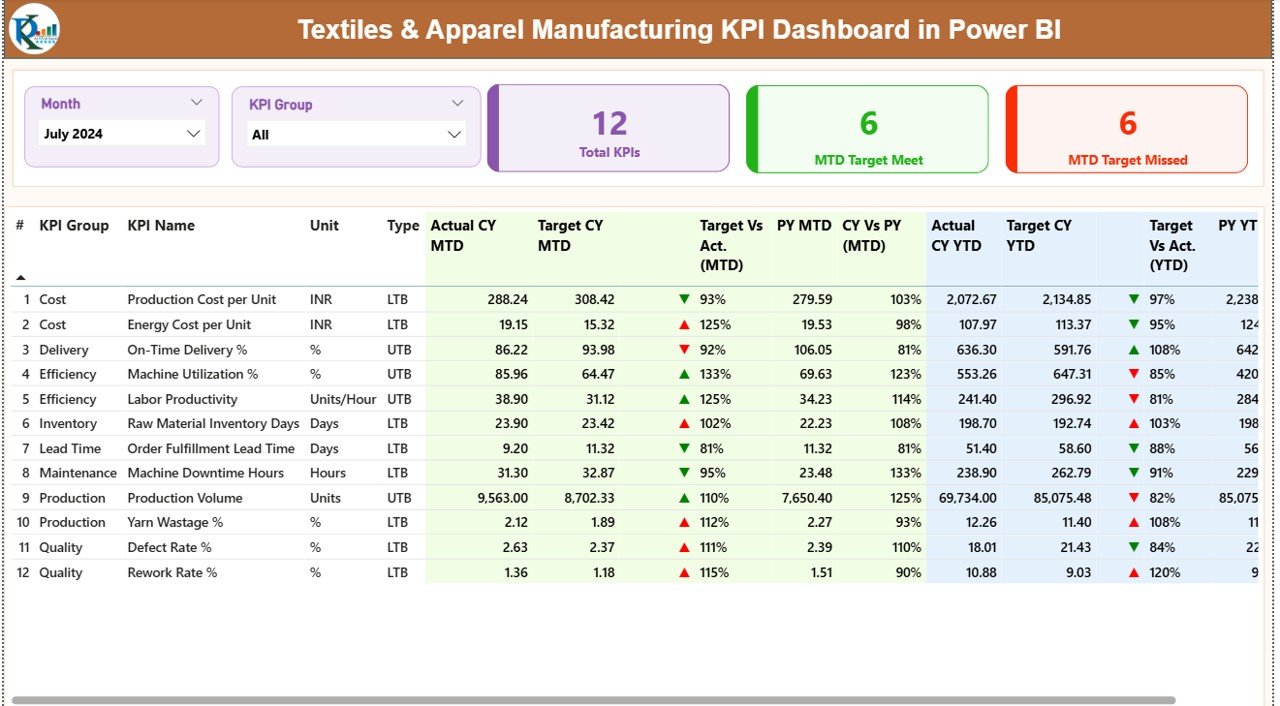This screenshot has width=1280, height=706.
Task: Click the green up triangle for Machine Utilization %
Action: [x=684, y=374]
